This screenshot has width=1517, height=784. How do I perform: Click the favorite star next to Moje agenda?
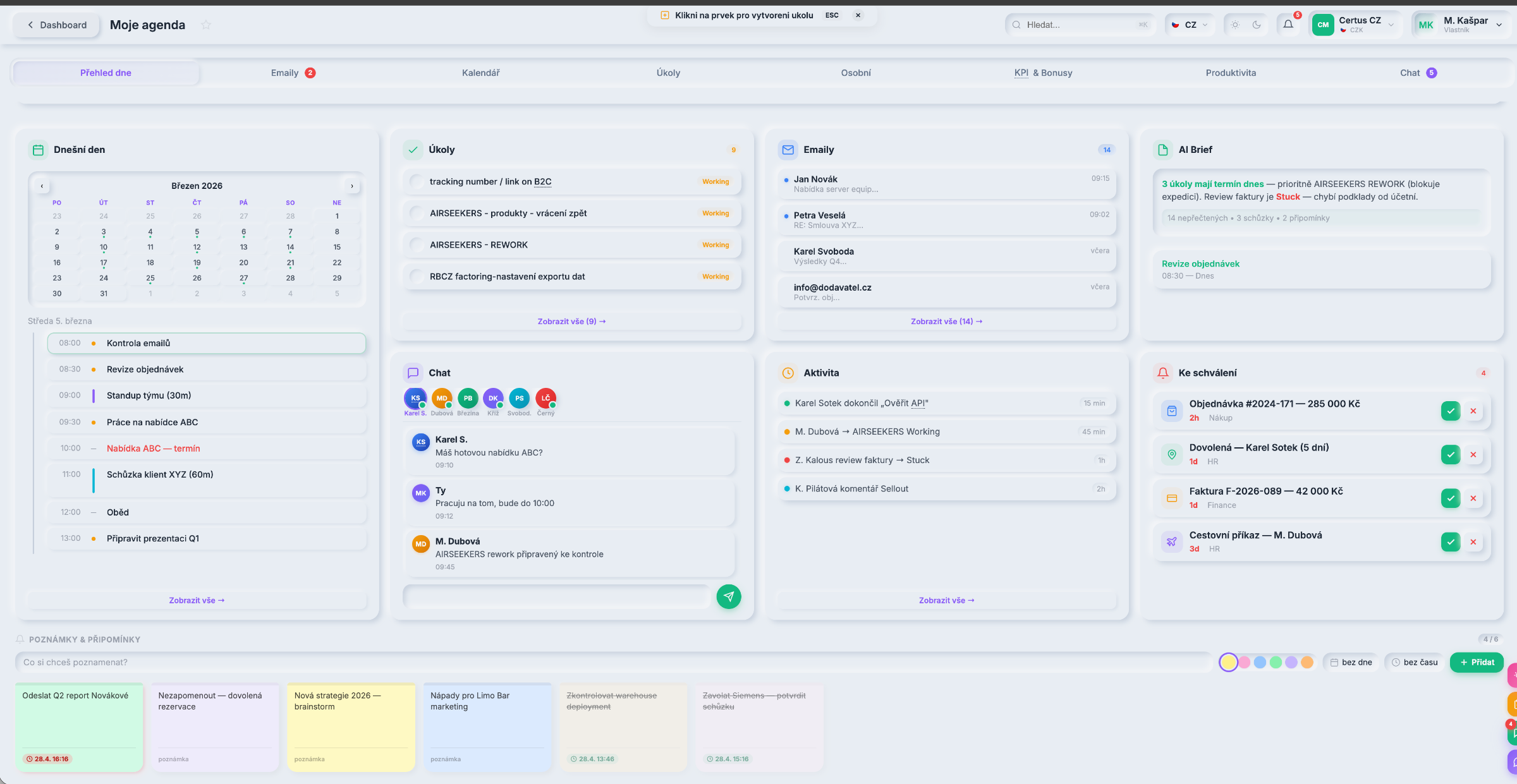click(x=206, y=25)
